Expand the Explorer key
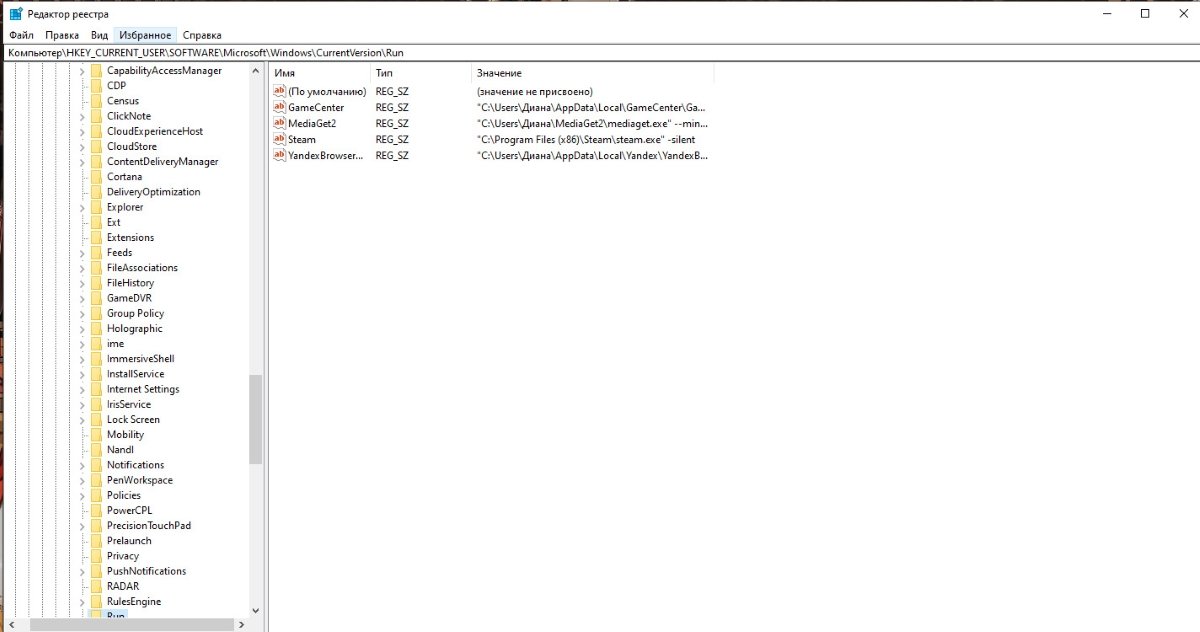 point(81,207)
